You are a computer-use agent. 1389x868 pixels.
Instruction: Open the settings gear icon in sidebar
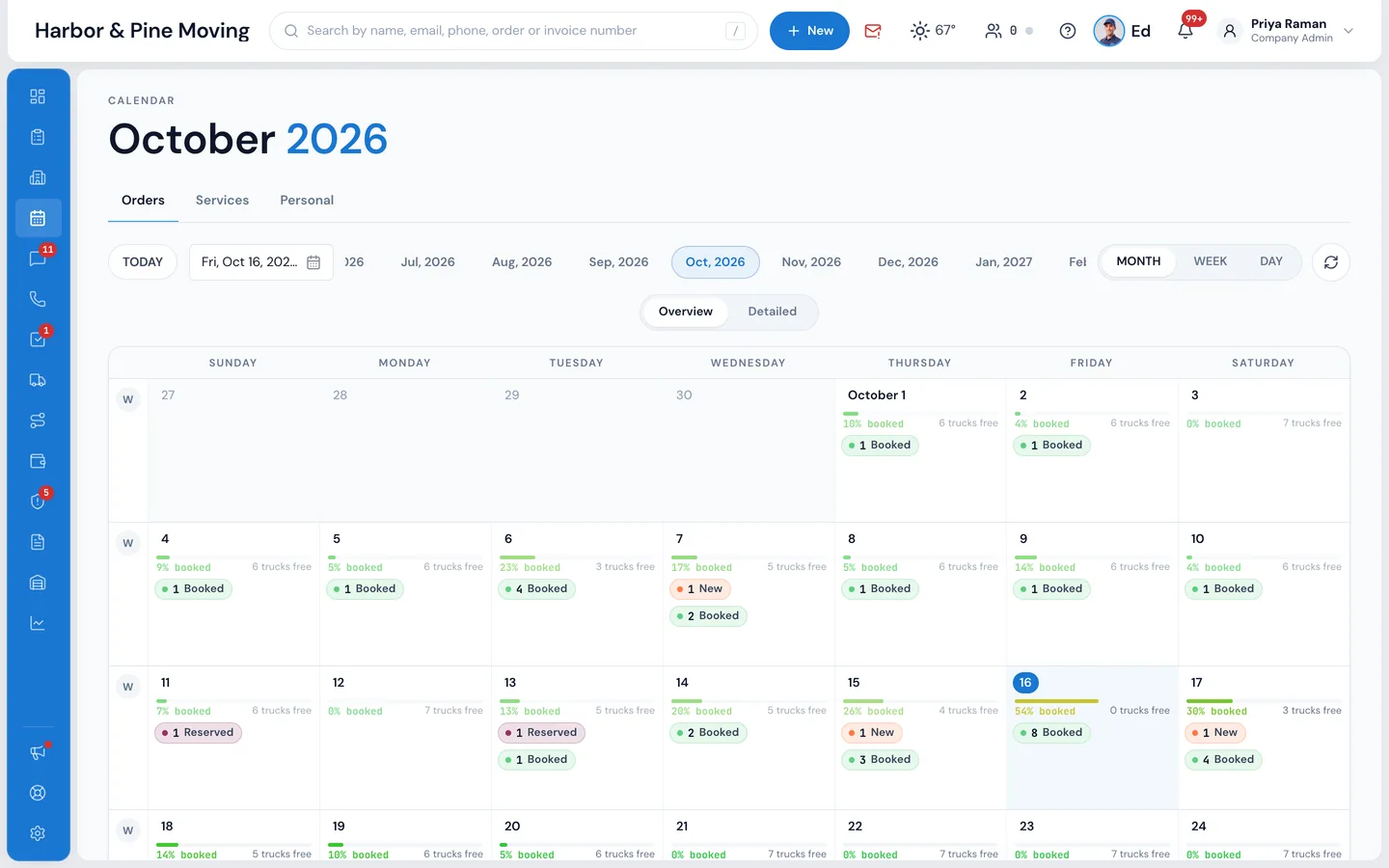38,833
